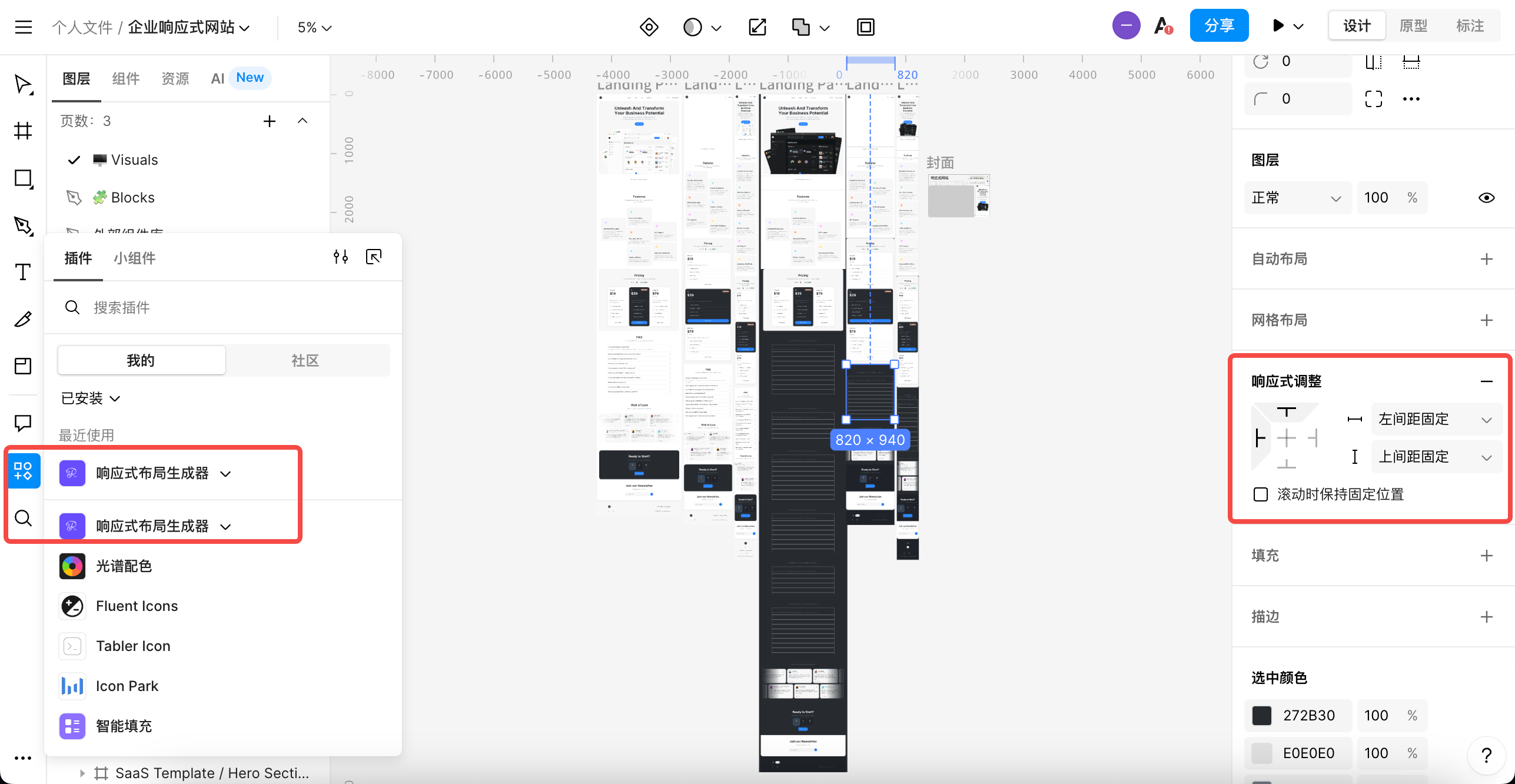The image size is (1515, 784).
Task: Select the Comment tool
Action: tap(23, 423)
